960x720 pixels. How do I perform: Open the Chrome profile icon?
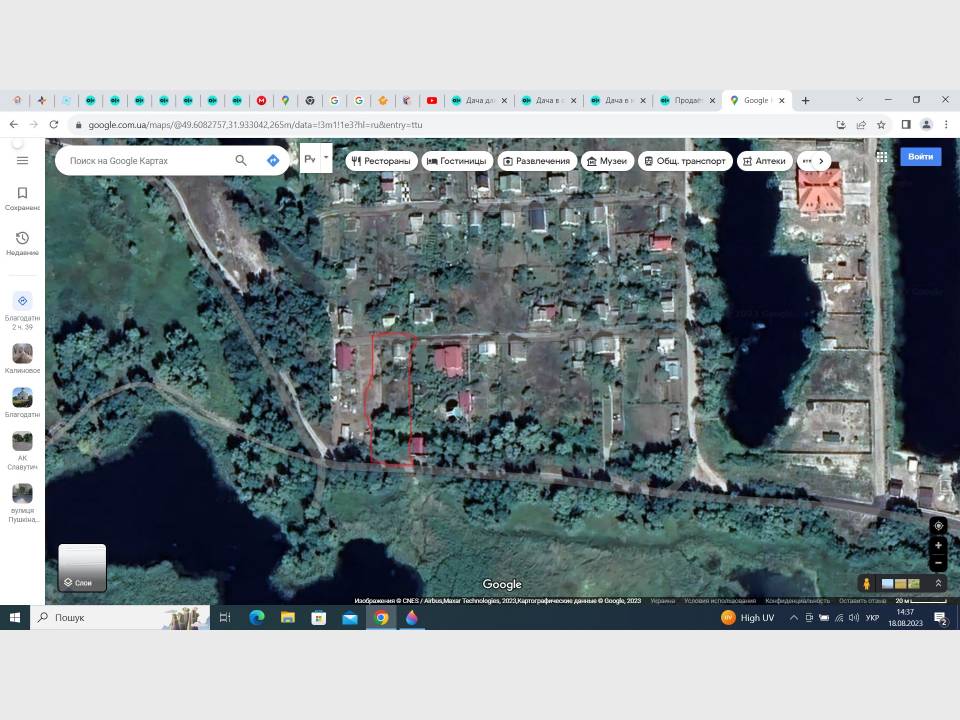pos(926,125)
